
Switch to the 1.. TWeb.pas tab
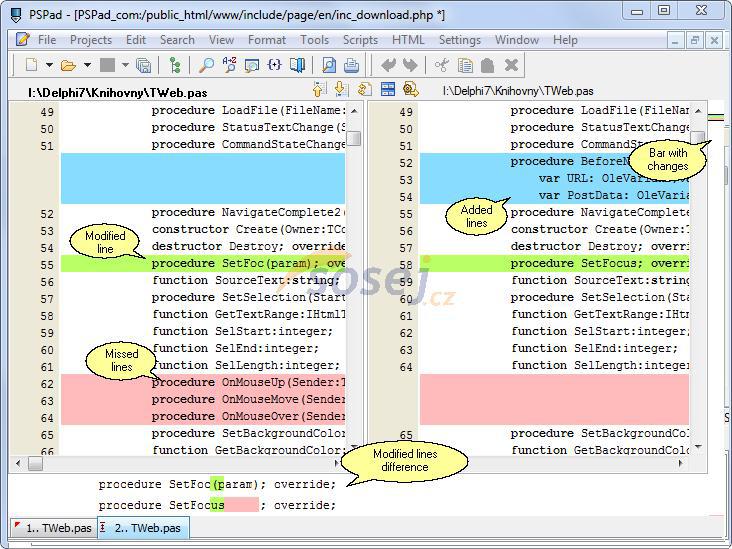coord(53,527)
